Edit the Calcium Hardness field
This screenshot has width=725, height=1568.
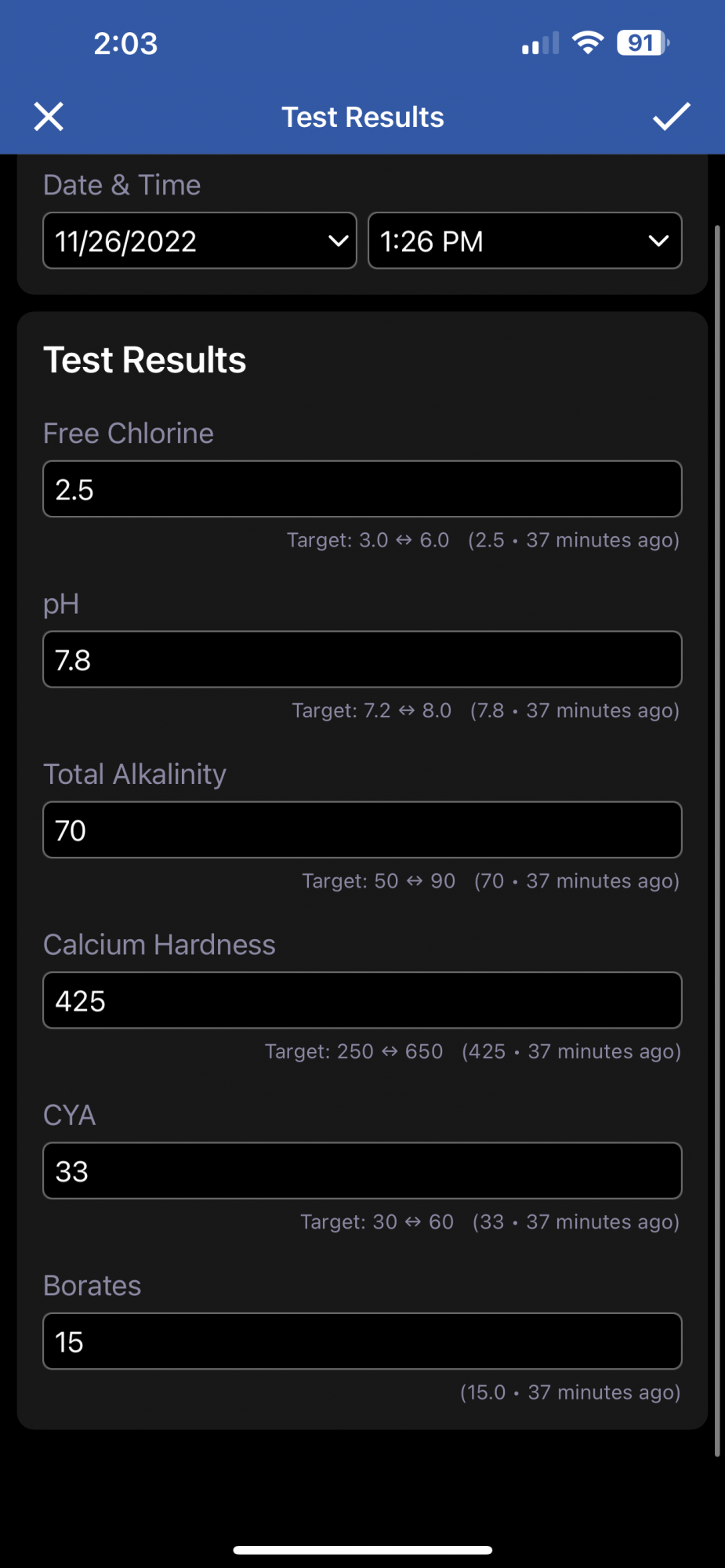pyautogui.click(x=362, y=1000)
